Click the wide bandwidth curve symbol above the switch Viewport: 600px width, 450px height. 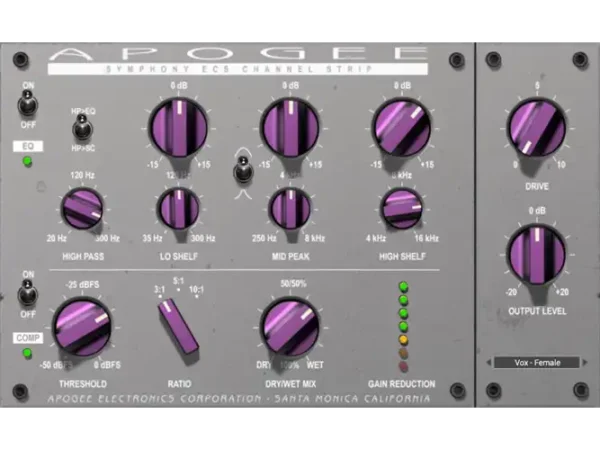[x=244, y=152]
